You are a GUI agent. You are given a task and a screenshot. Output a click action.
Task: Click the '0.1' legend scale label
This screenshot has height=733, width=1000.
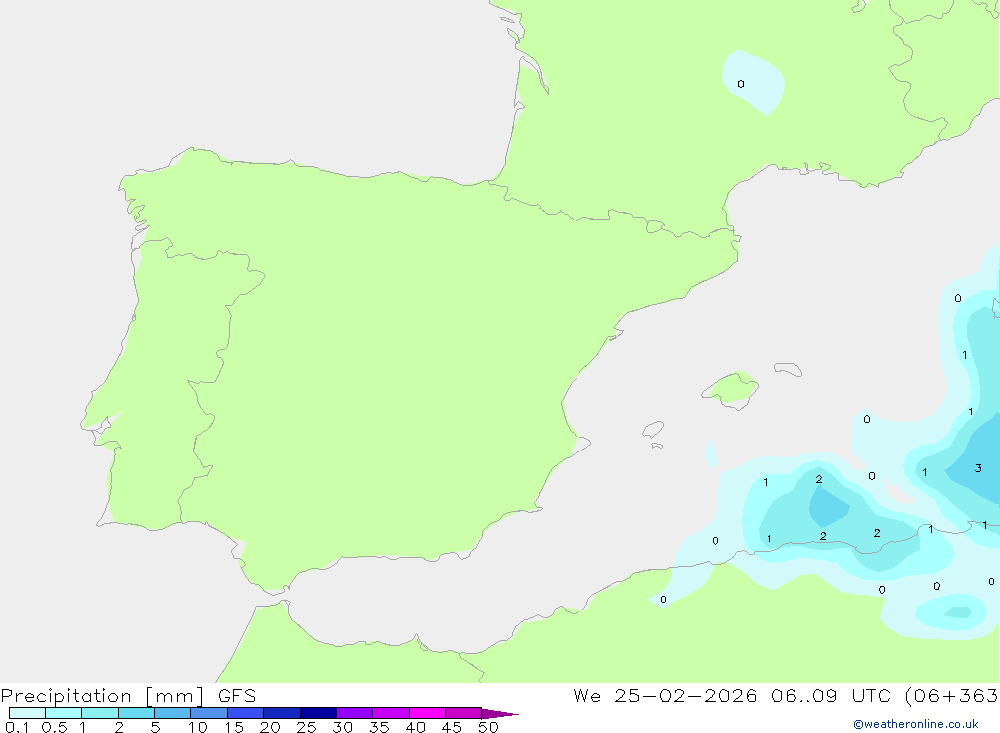click(x=17, y=727)
